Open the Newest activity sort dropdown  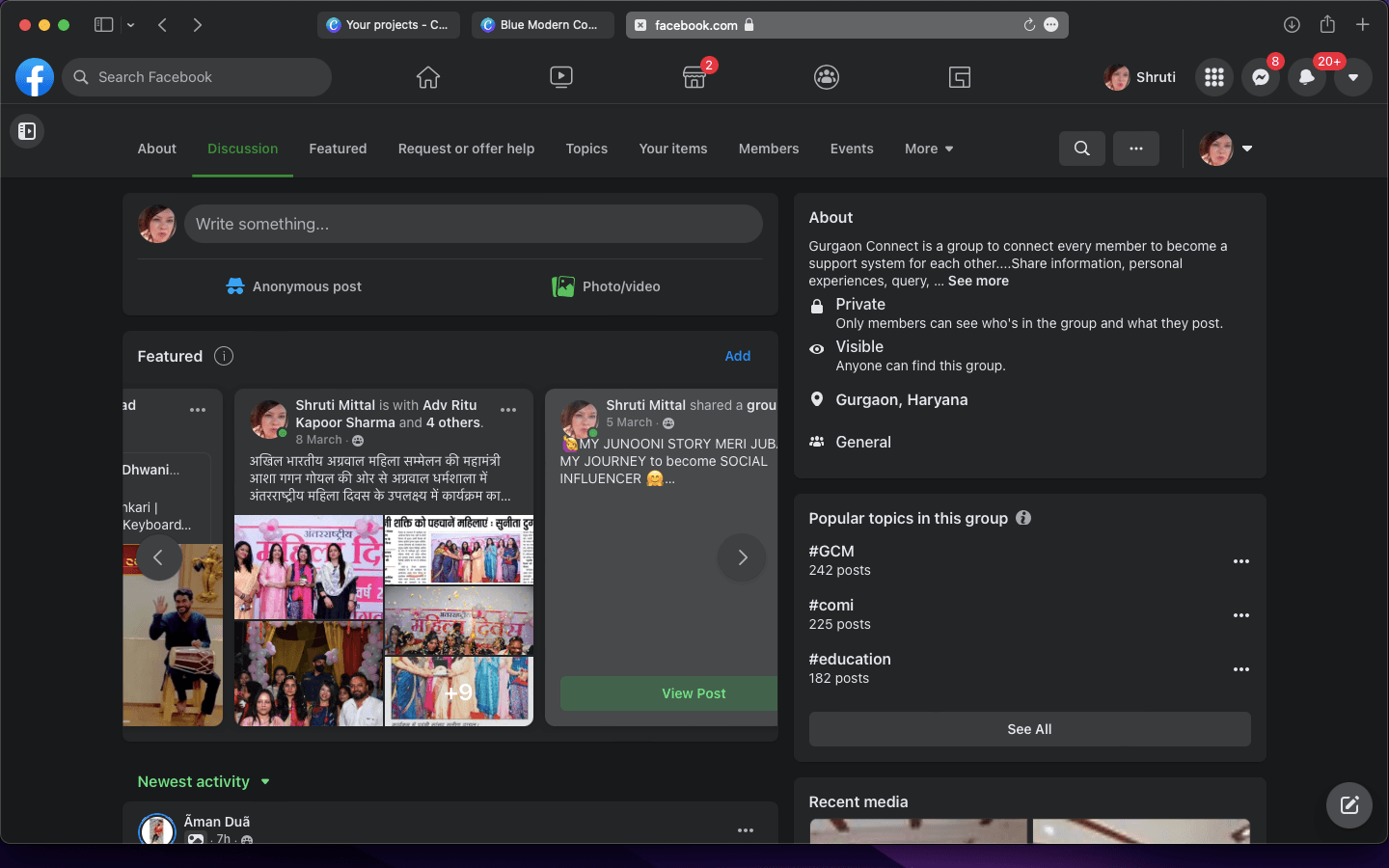(x=204, y=781)
